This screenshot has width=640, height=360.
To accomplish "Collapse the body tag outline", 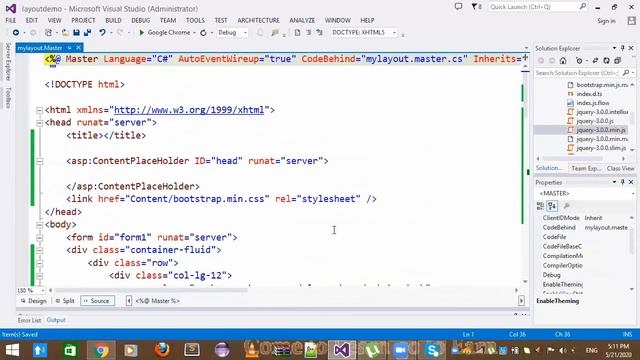I will pos(39,225).
